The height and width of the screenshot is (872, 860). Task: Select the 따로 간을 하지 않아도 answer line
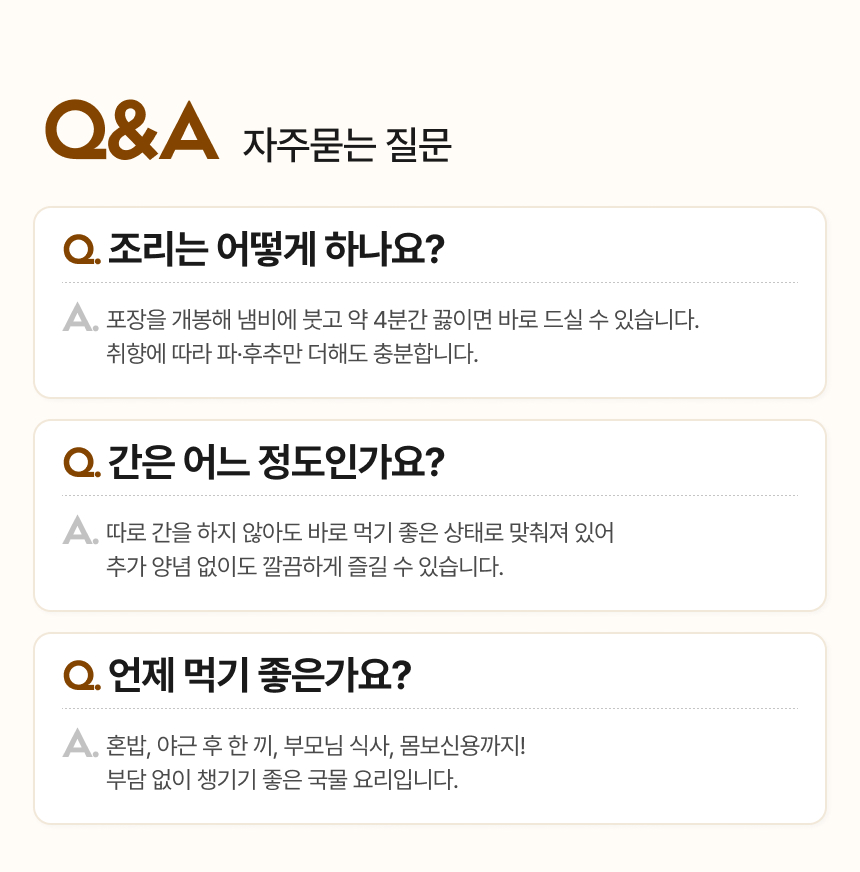tap(360, 532)
